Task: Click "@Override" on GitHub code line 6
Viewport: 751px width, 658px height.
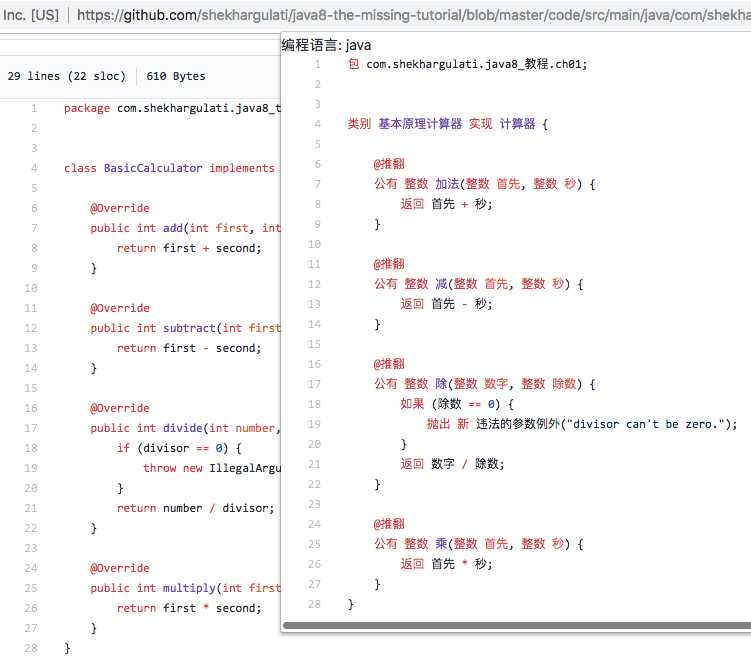Action: click(120, 208)
